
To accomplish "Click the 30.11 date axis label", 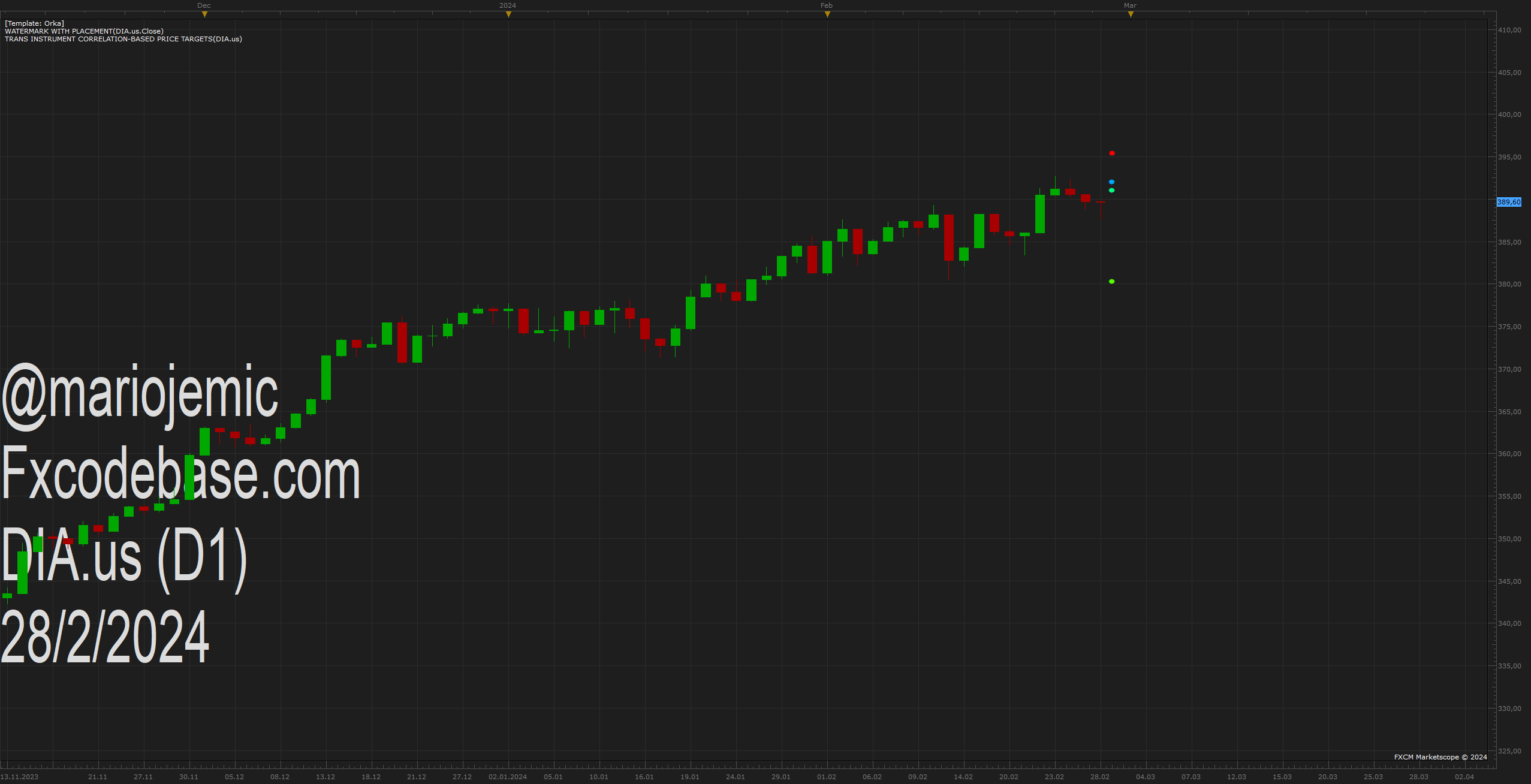I will tap(189, 777).
